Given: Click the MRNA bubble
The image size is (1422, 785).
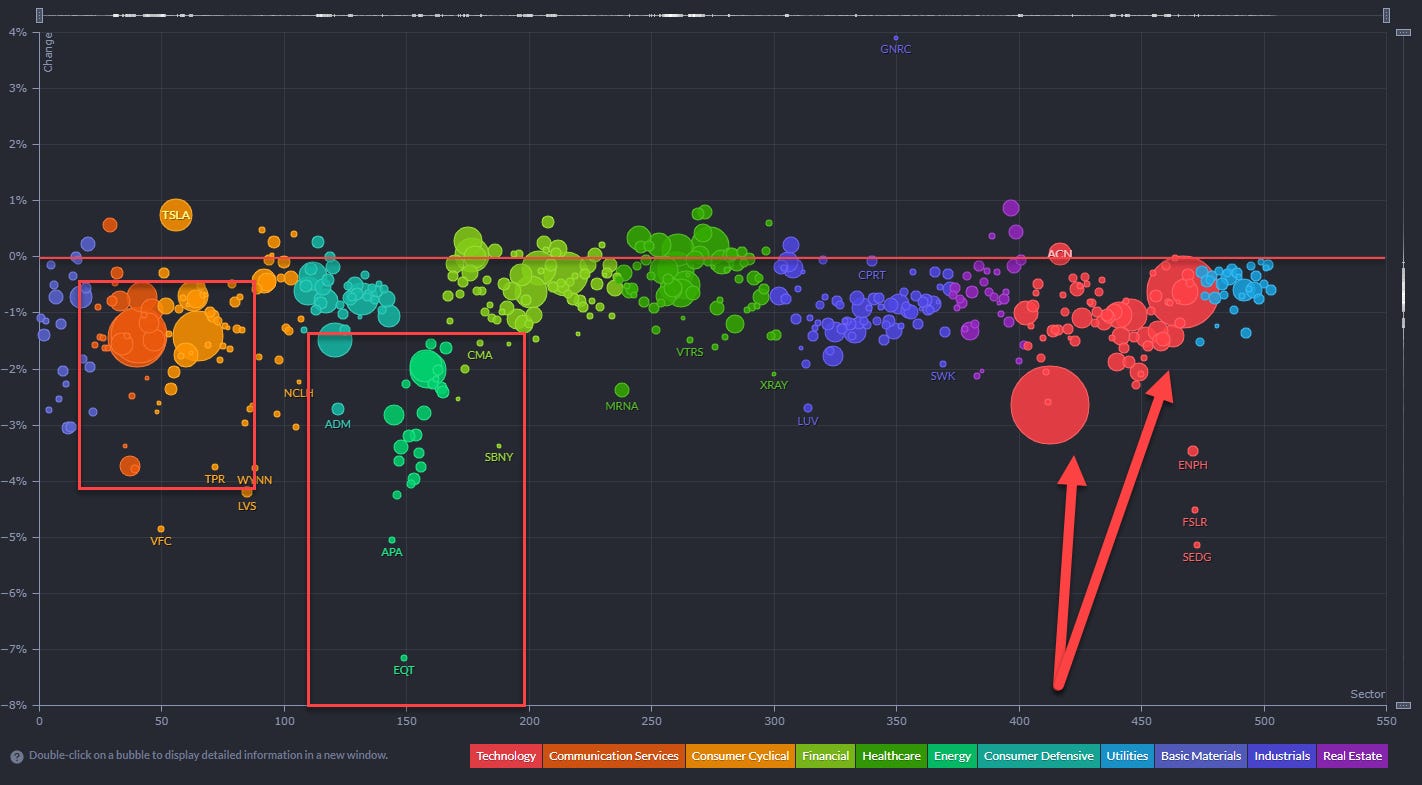Looking at the screenshot, I should pyautogui.click(x=622, y=390).
